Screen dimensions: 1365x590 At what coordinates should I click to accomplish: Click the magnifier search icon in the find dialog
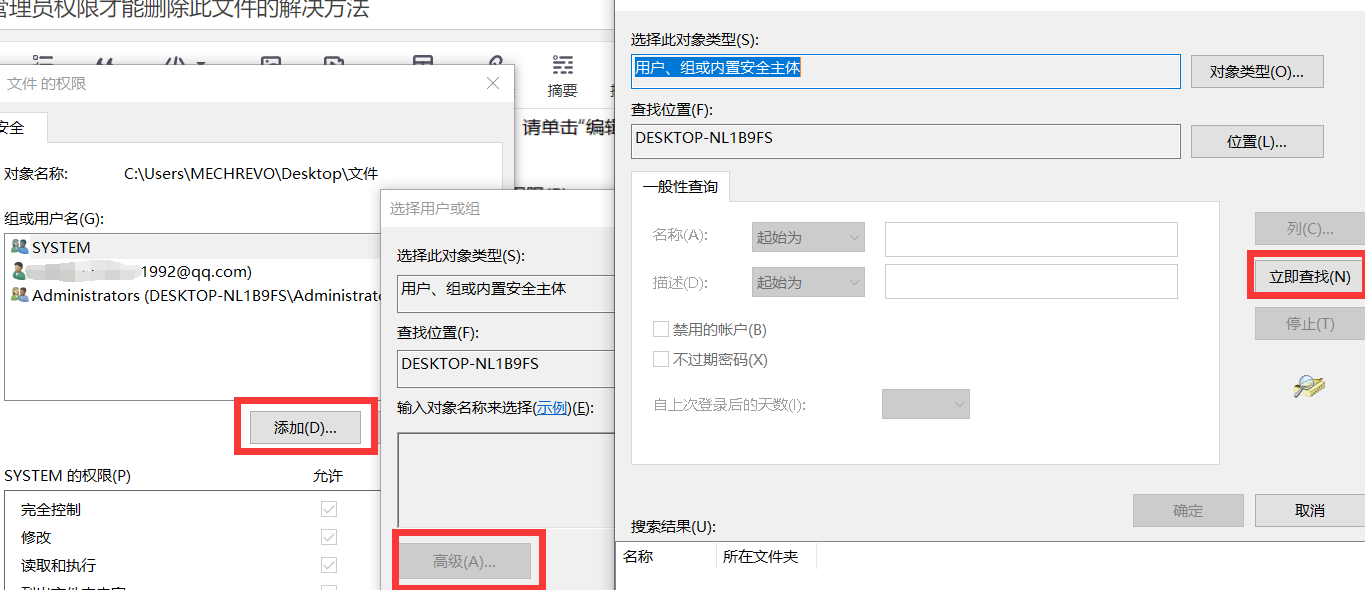[1308, 388]
